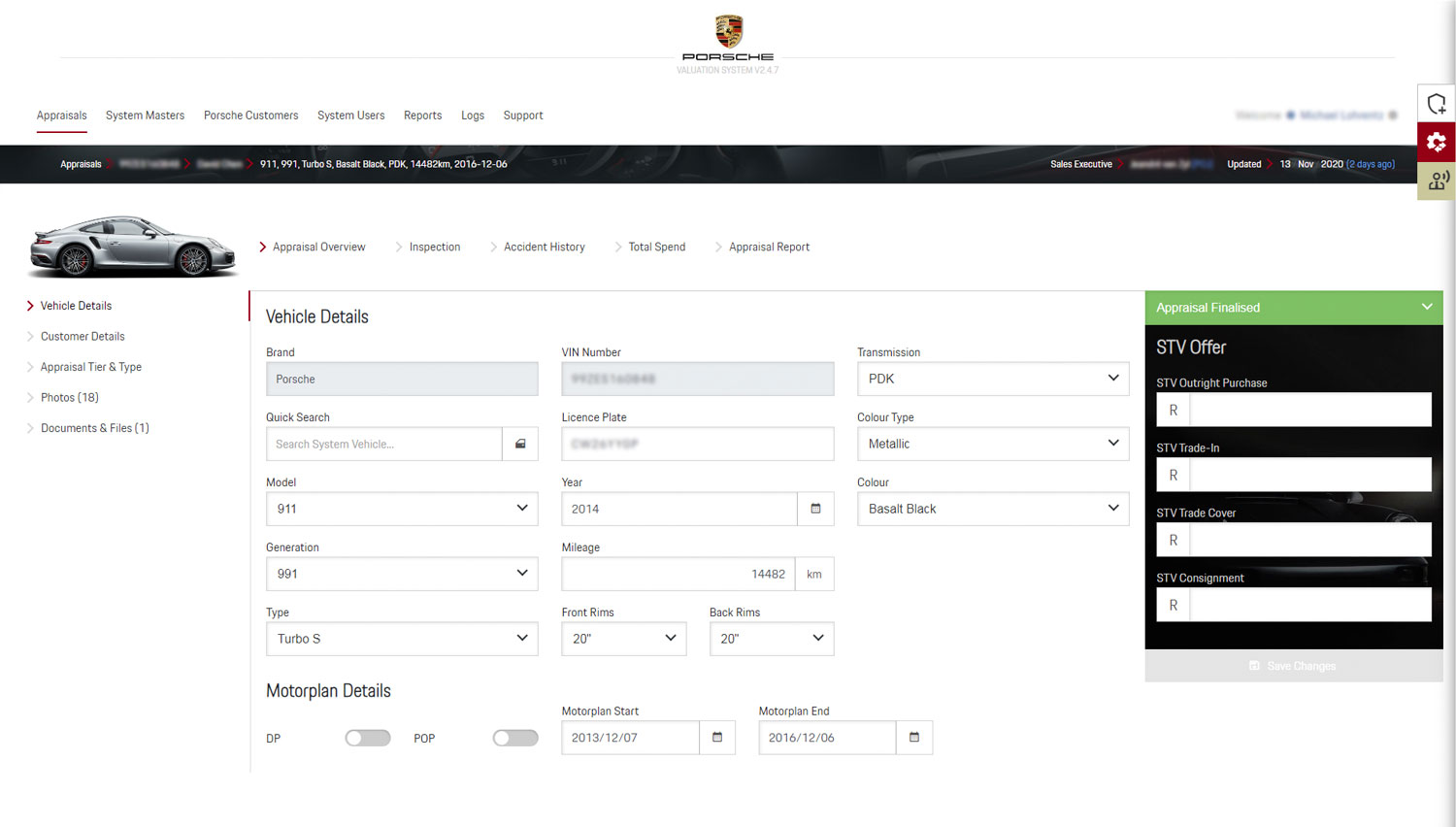The image size is (1456, 827).
Task: Open the Type dropdown showing Turbo S
Action: point(402,639)
